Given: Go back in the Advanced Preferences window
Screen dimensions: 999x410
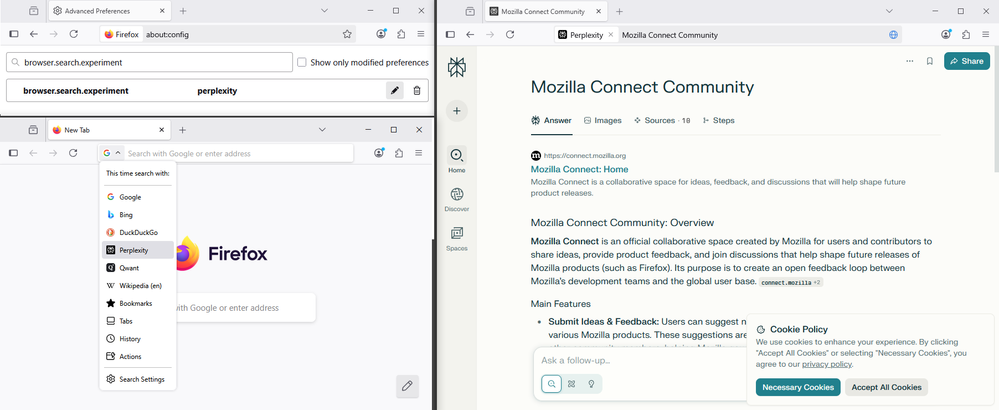Looking at the screenshot, I should tap(34, 34).
